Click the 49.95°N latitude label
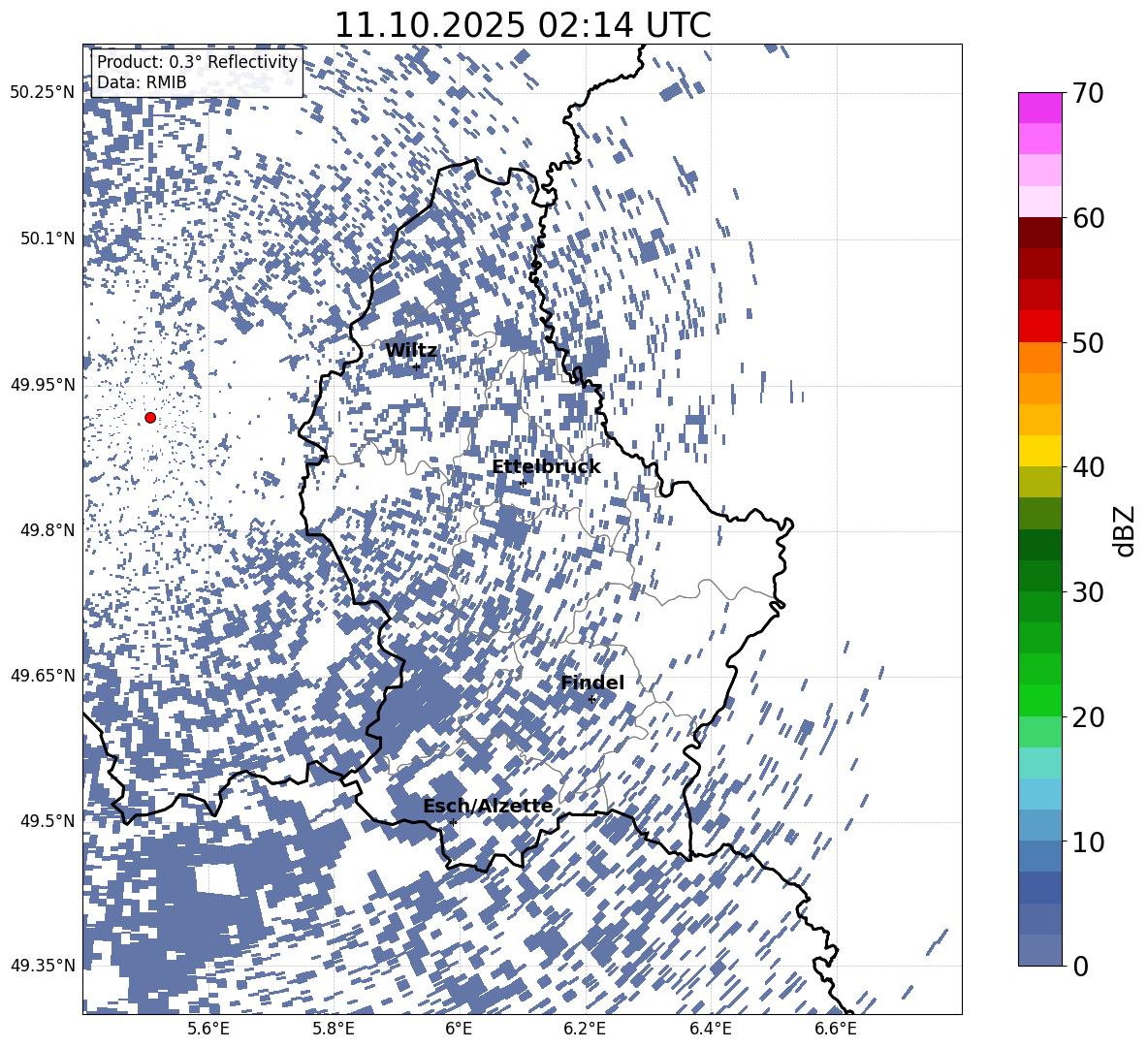Image resolution: width=1148 pixels, height=1048 pixels. [x=44, y=384]
